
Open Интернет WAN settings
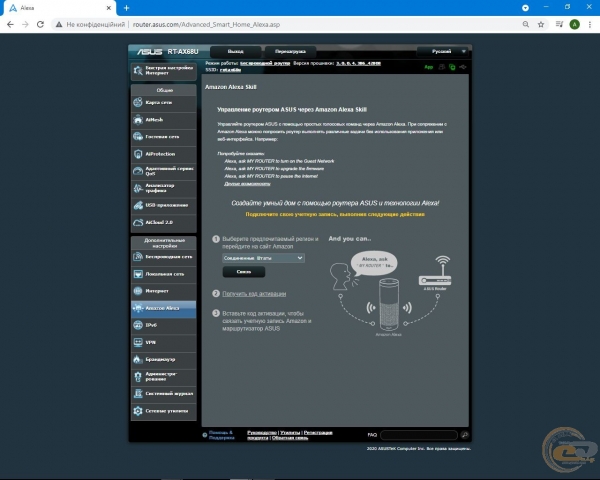tap(164, 291)
